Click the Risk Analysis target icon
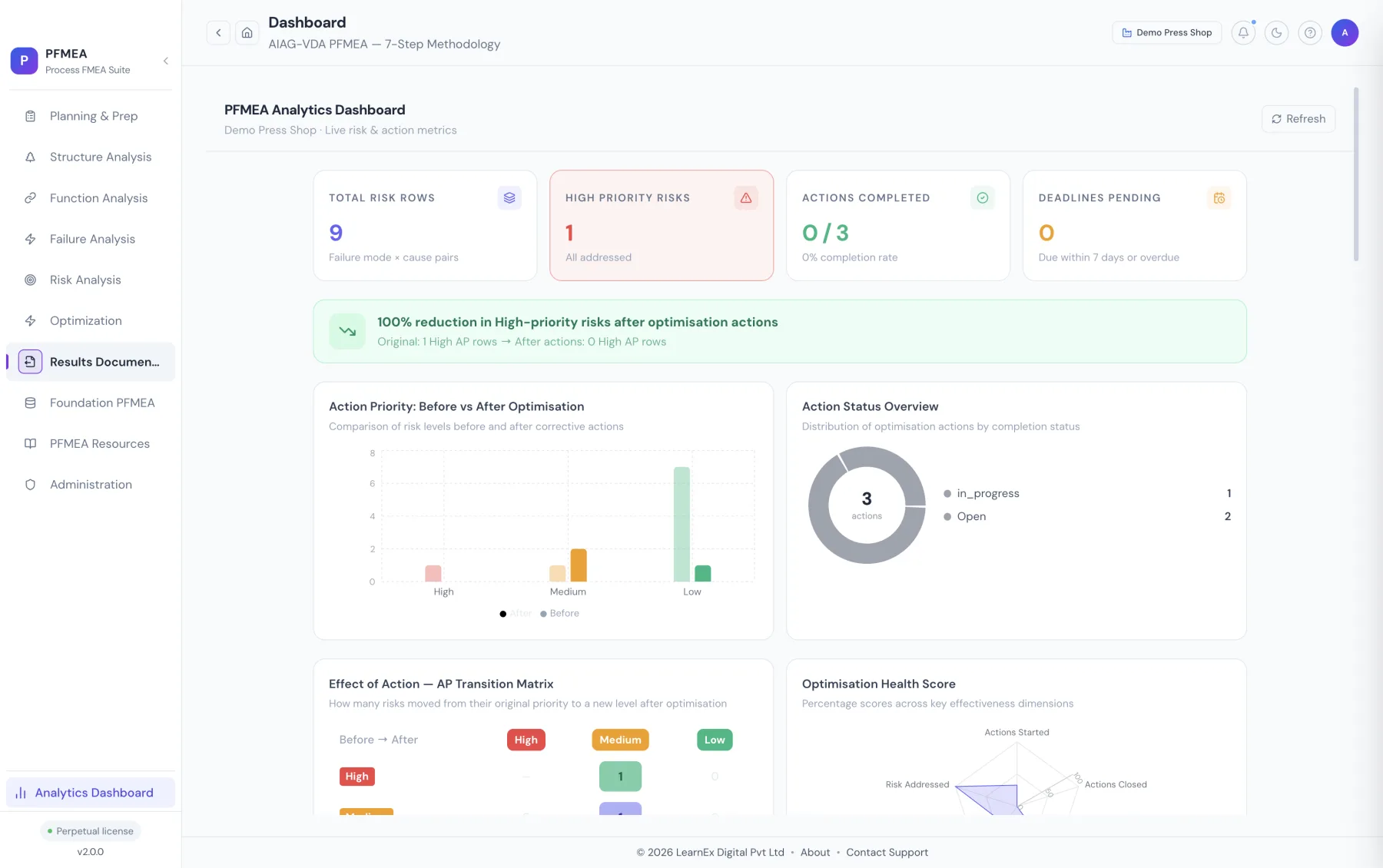1383x868 pixels. 31,280
